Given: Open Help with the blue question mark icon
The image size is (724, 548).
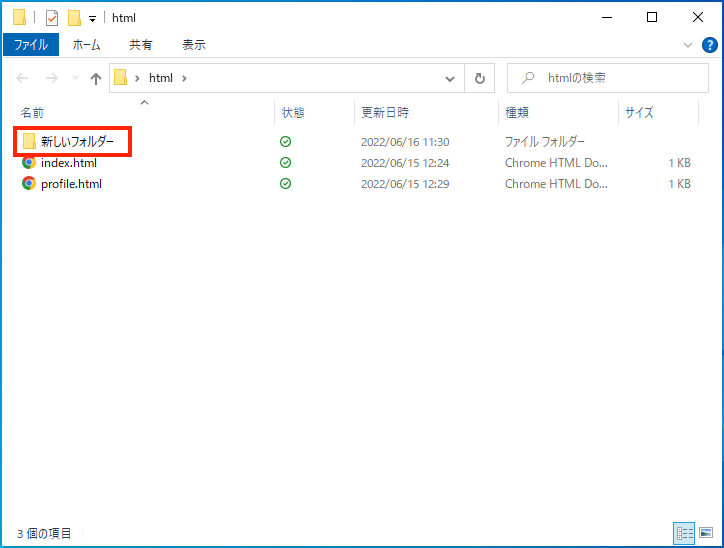Looking at the screenshot, I should [x=709, y=45].
